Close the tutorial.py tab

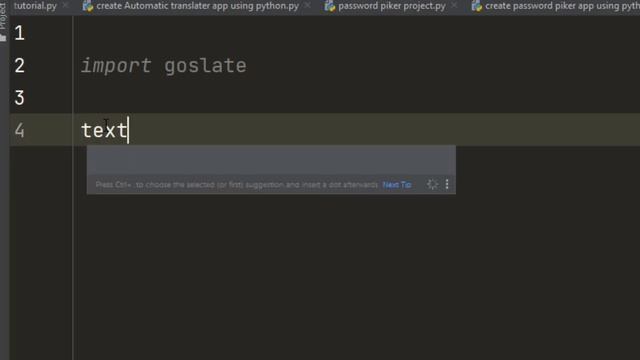tap(65, 6)
